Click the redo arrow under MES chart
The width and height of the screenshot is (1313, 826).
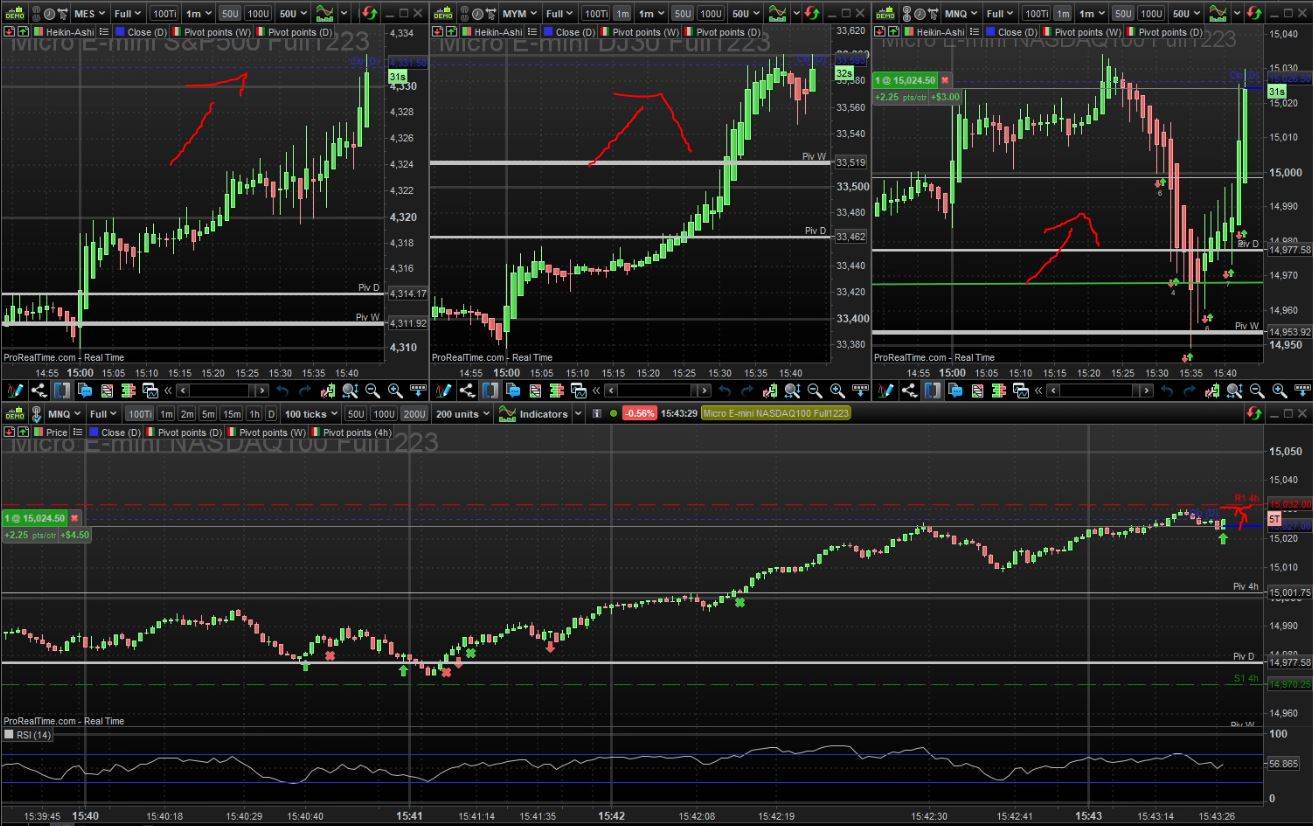click(x=306, y=391)
